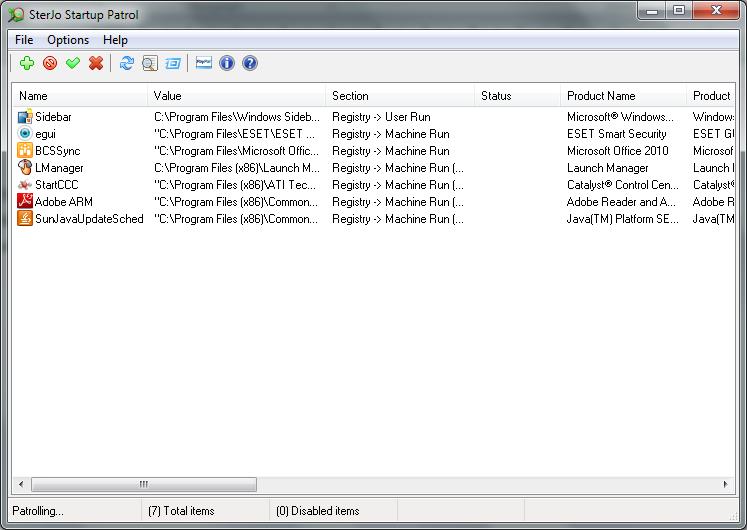The width and height of the screenshot is (747, 530).
Task: Open the File menu
Action: tap(24, 40)
